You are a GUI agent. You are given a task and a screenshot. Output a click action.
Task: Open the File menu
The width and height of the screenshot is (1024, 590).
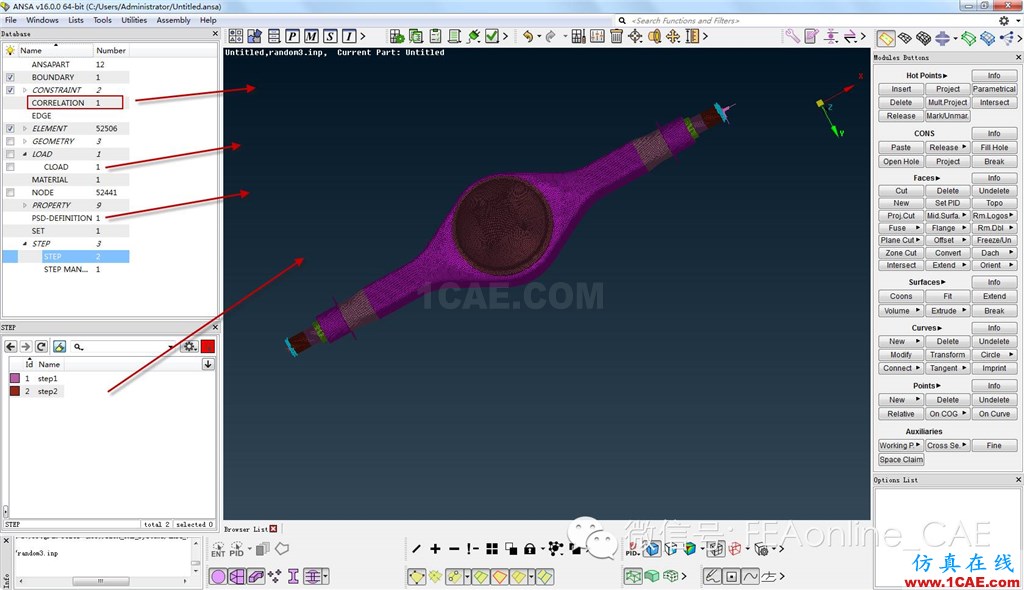click(11, 20)
